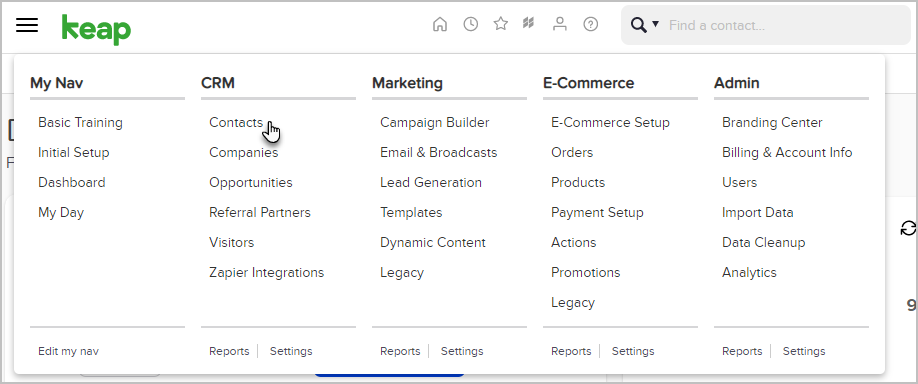Viewport: 918px width, 384px height.
Task: Open Legacy under E-Commerce
Action: pos(573,303)
